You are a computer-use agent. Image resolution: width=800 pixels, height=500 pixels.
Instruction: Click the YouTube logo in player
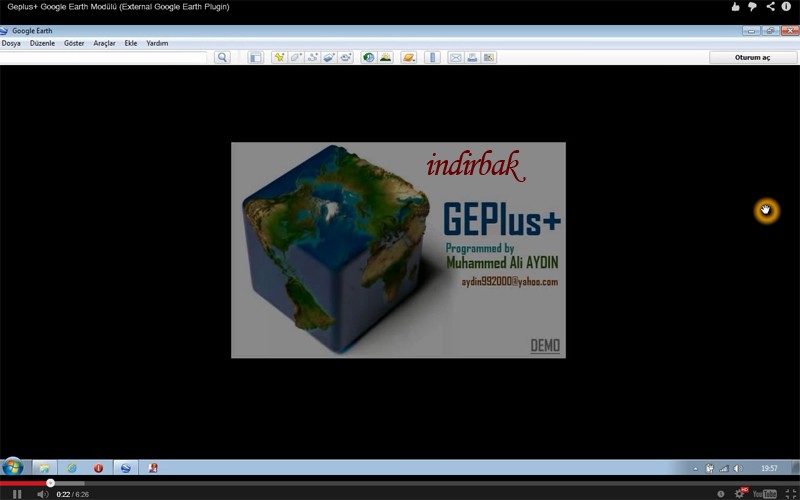764,494
